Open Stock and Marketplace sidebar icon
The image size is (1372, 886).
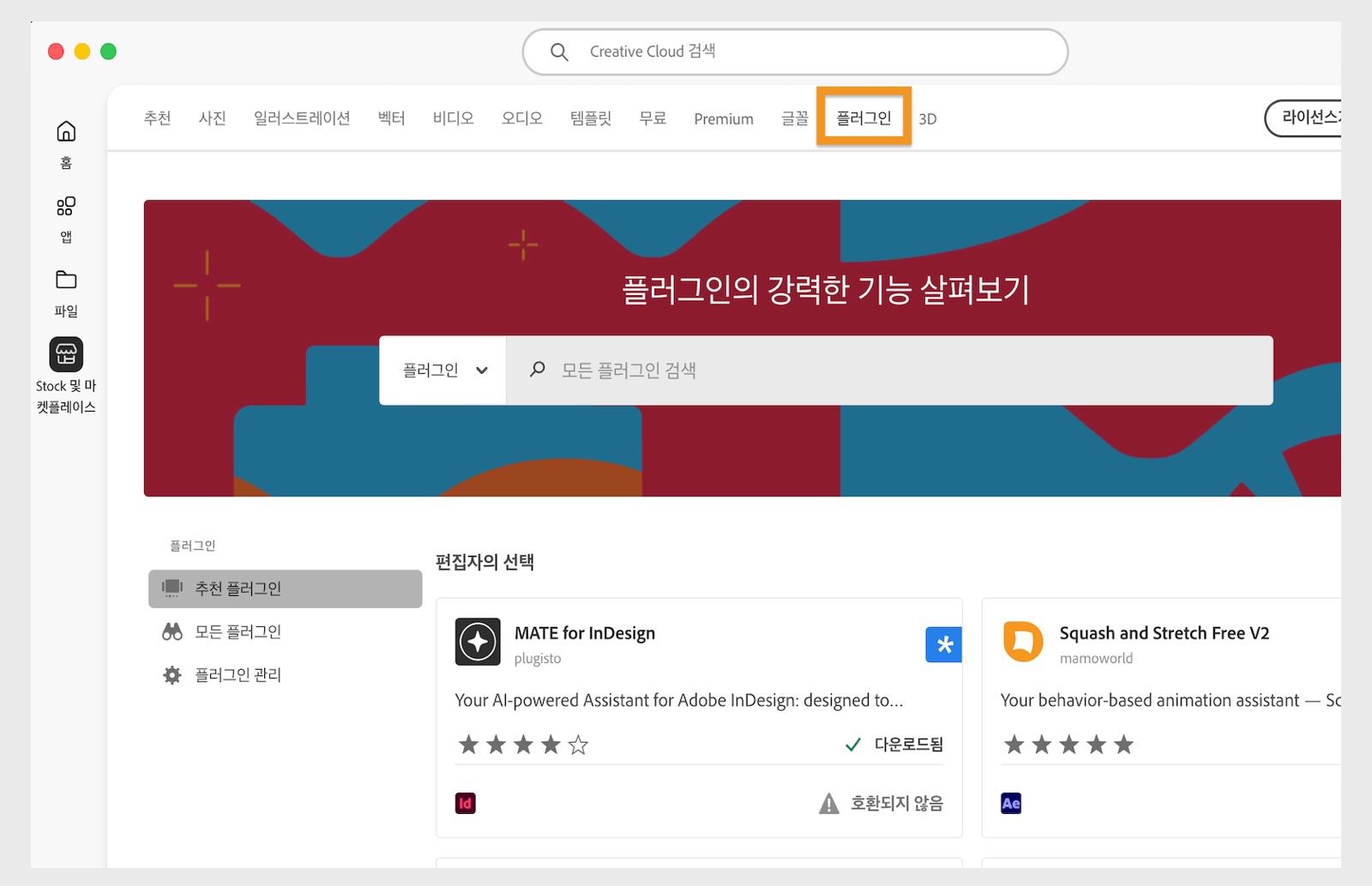66,354
